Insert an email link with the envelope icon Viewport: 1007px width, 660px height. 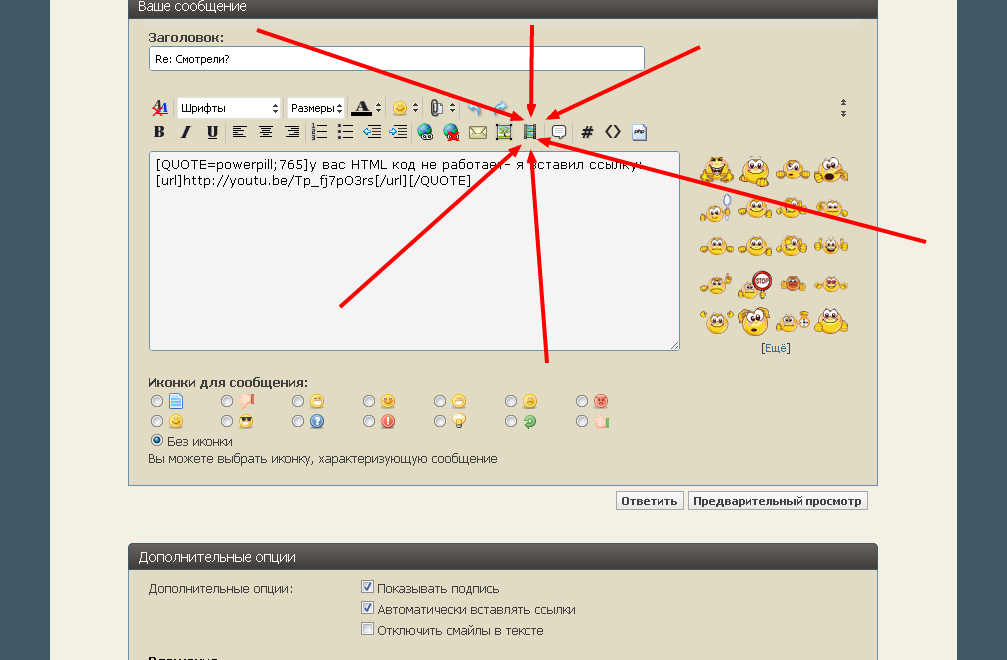click(478, 132)
